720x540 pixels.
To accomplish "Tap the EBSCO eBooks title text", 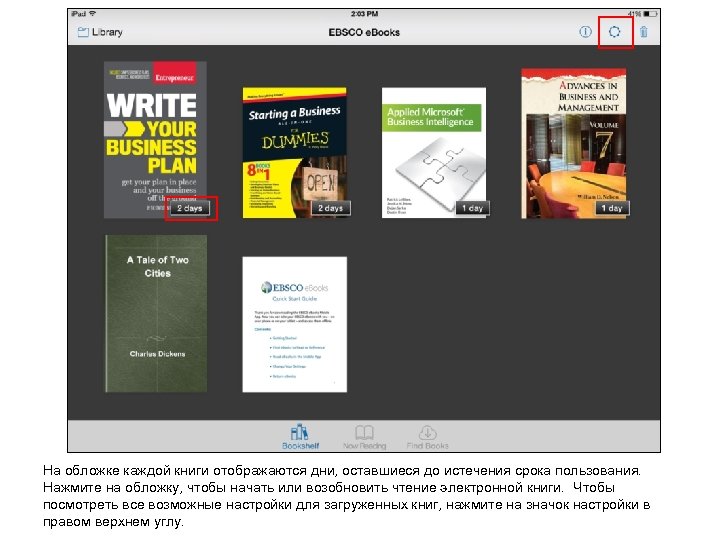I will point(364,33).
